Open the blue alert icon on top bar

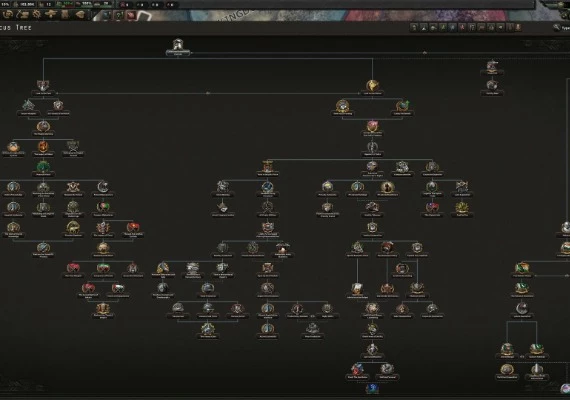pyautogui.click(x=106, y=15)
